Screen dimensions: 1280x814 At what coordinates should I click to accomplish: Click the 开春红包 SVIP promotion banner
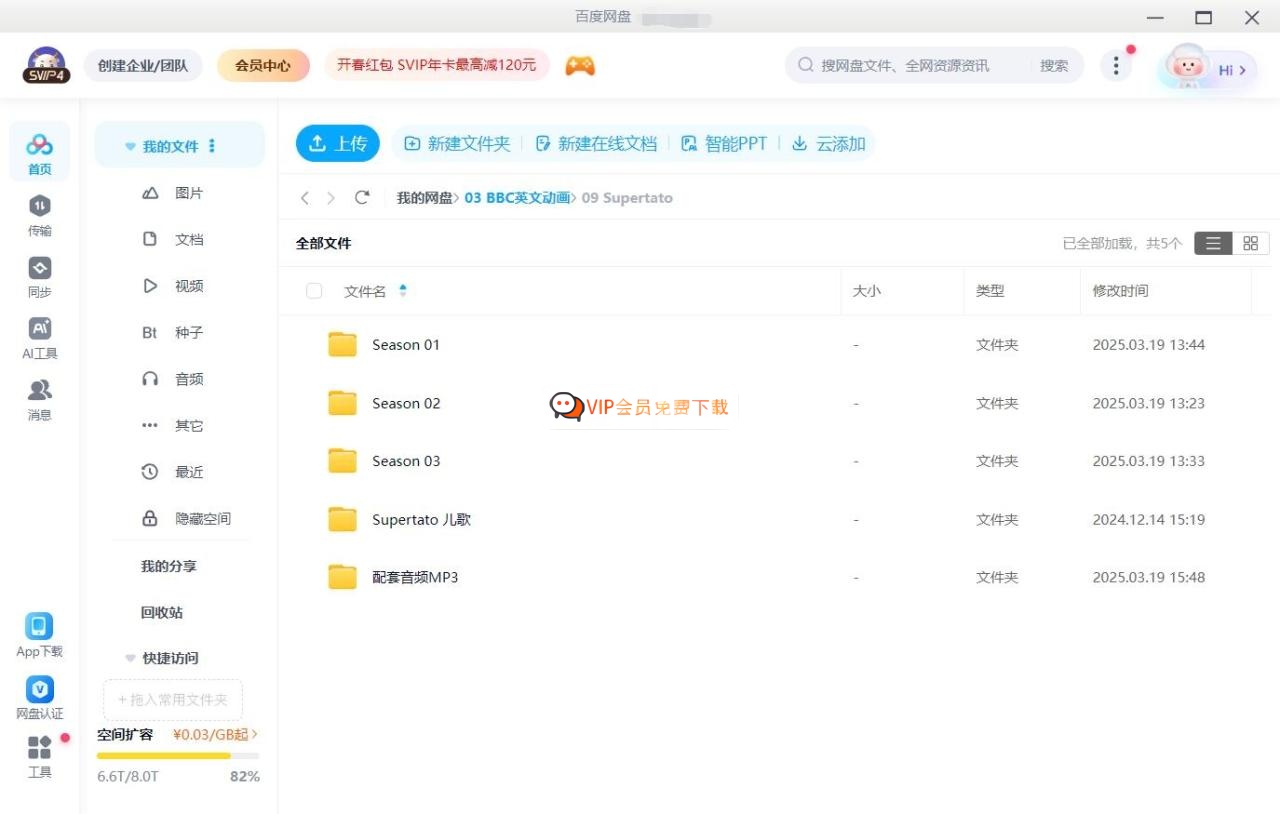tap(437, 66)
